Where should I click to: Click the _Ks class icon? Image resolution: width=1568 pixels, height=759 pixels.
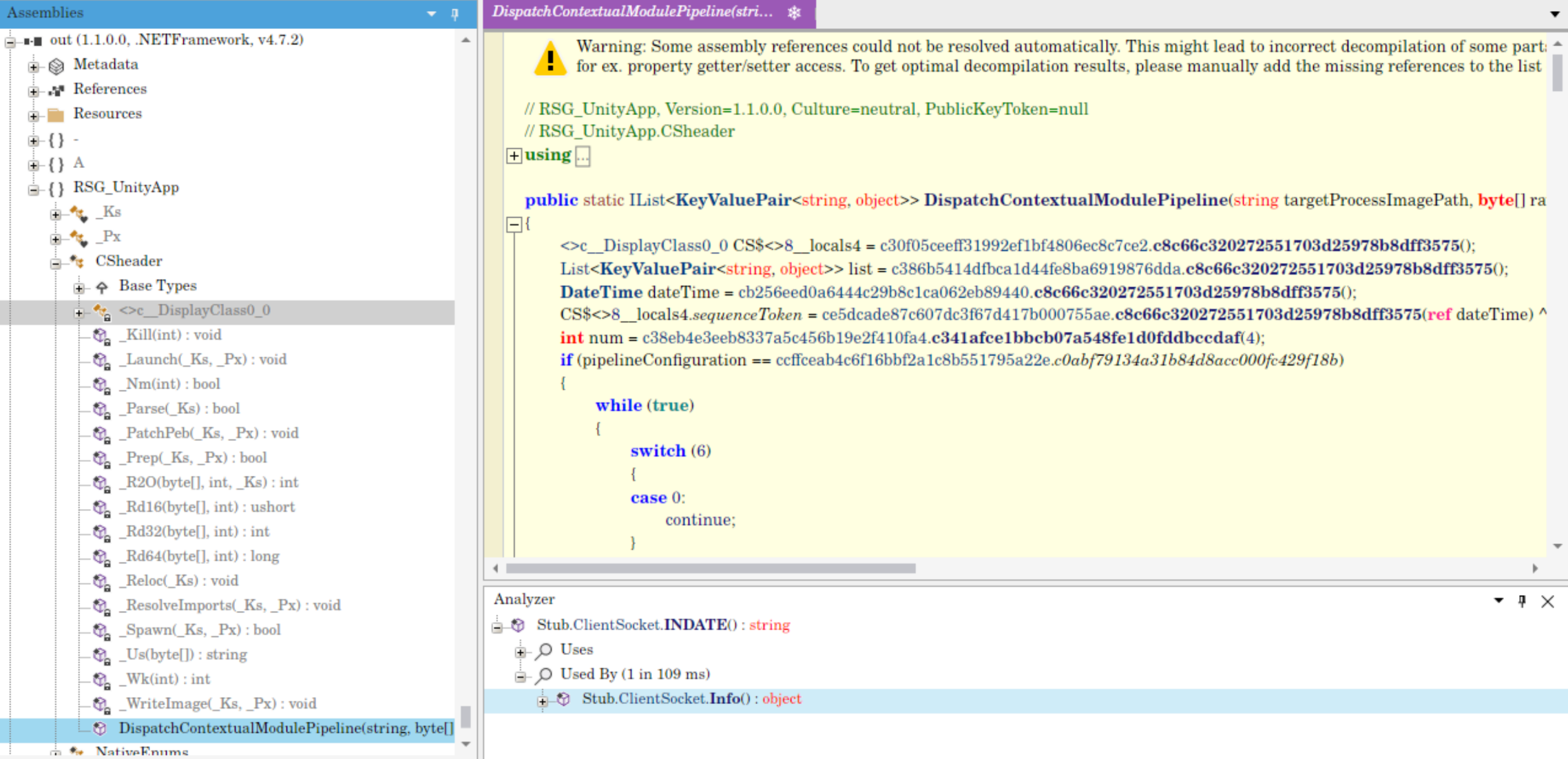79,214
